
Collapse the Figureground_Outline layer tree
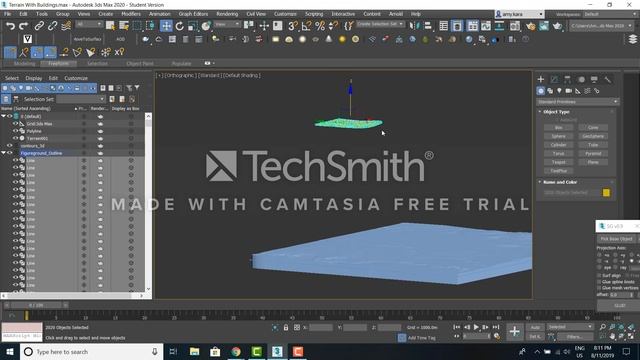(x=4, y=153)
